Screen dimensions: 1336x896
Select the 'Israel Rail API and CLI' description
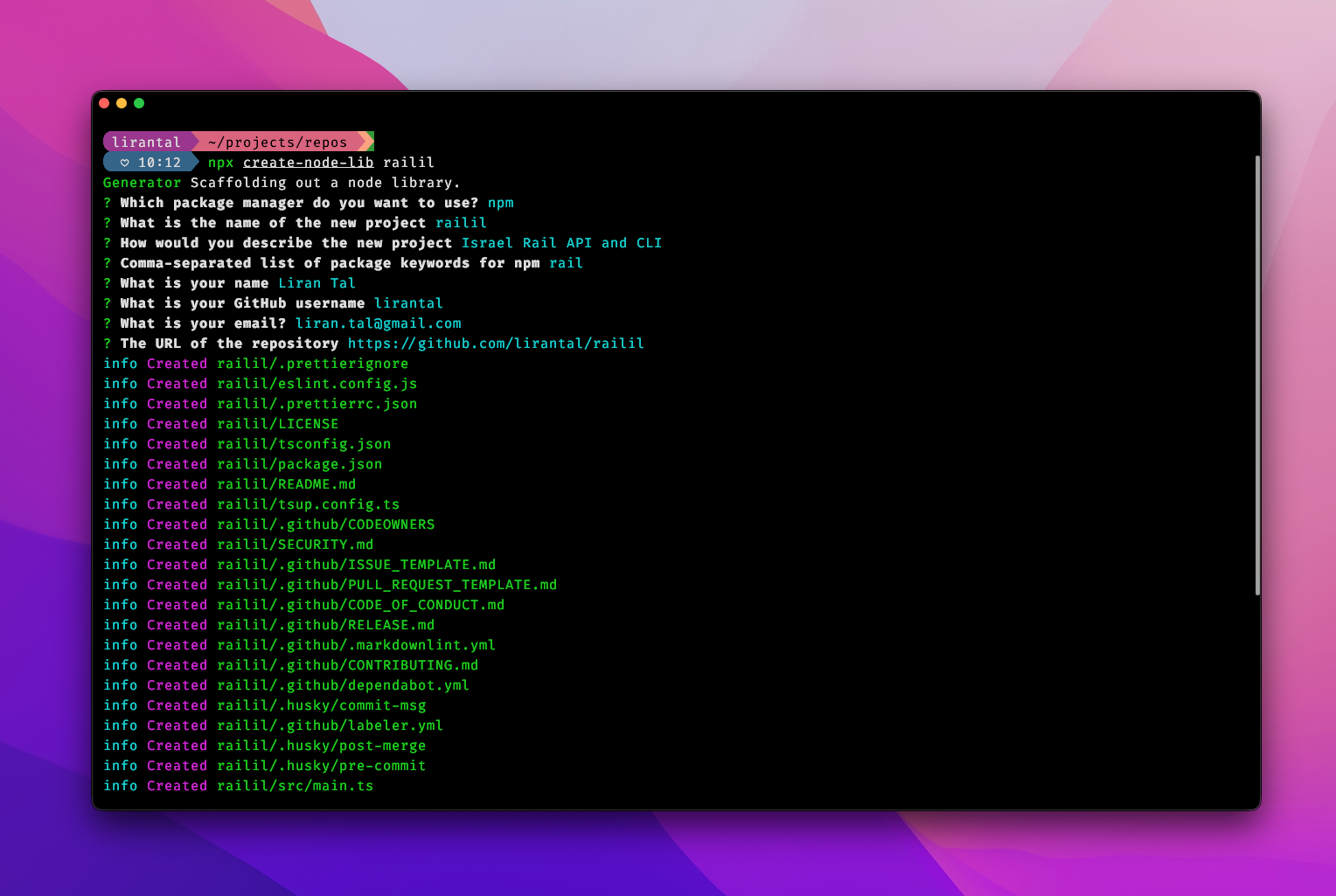pyautogui.click(x=561, y=243)
